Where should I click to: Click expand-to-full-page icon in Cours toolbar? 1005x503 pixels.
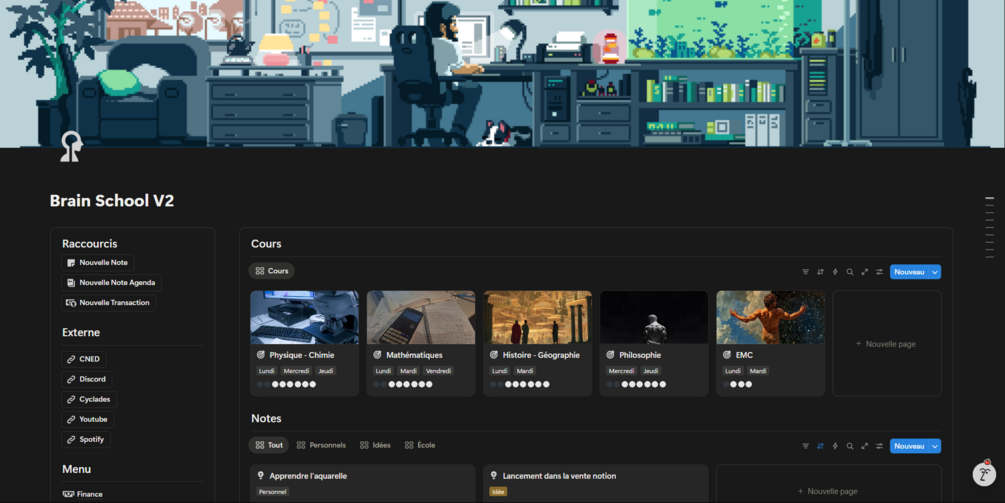click(865, 272)
